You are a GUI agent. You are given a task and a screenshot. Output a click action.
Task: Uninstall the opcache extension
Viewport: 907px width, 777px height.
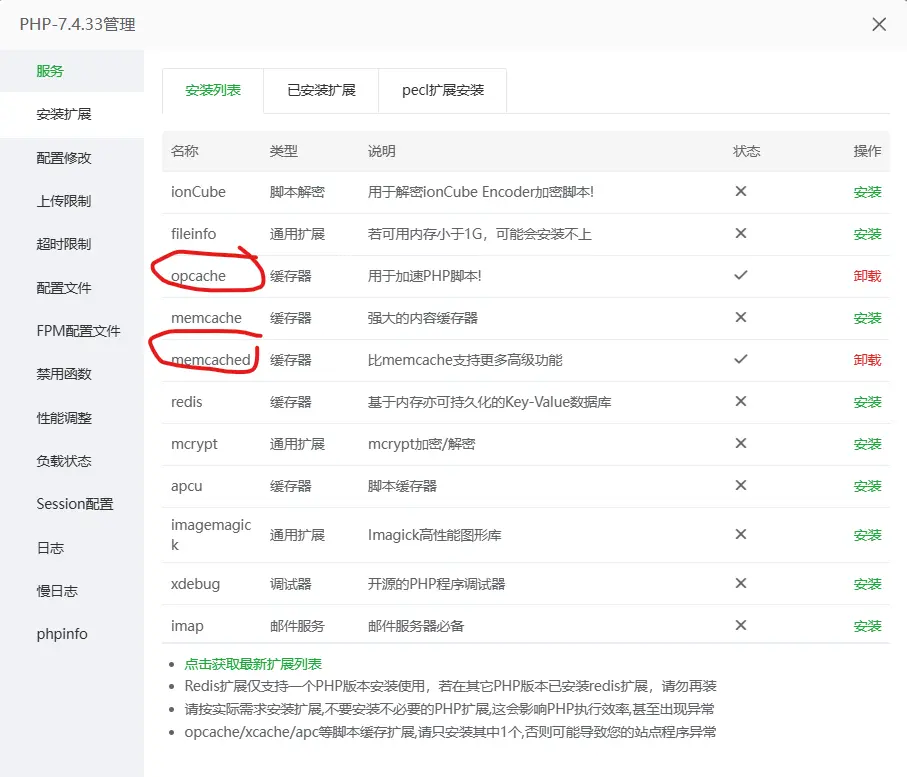(864, 276)
